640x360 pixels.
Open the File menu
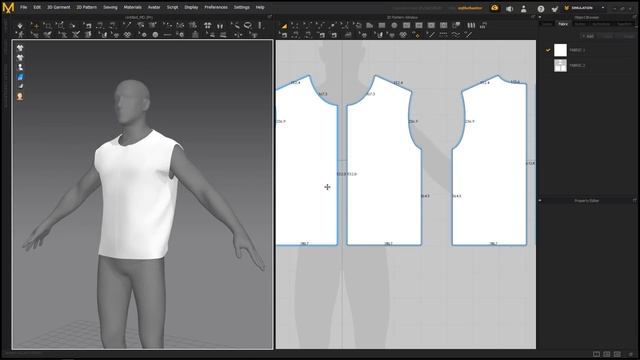(24, 7)
